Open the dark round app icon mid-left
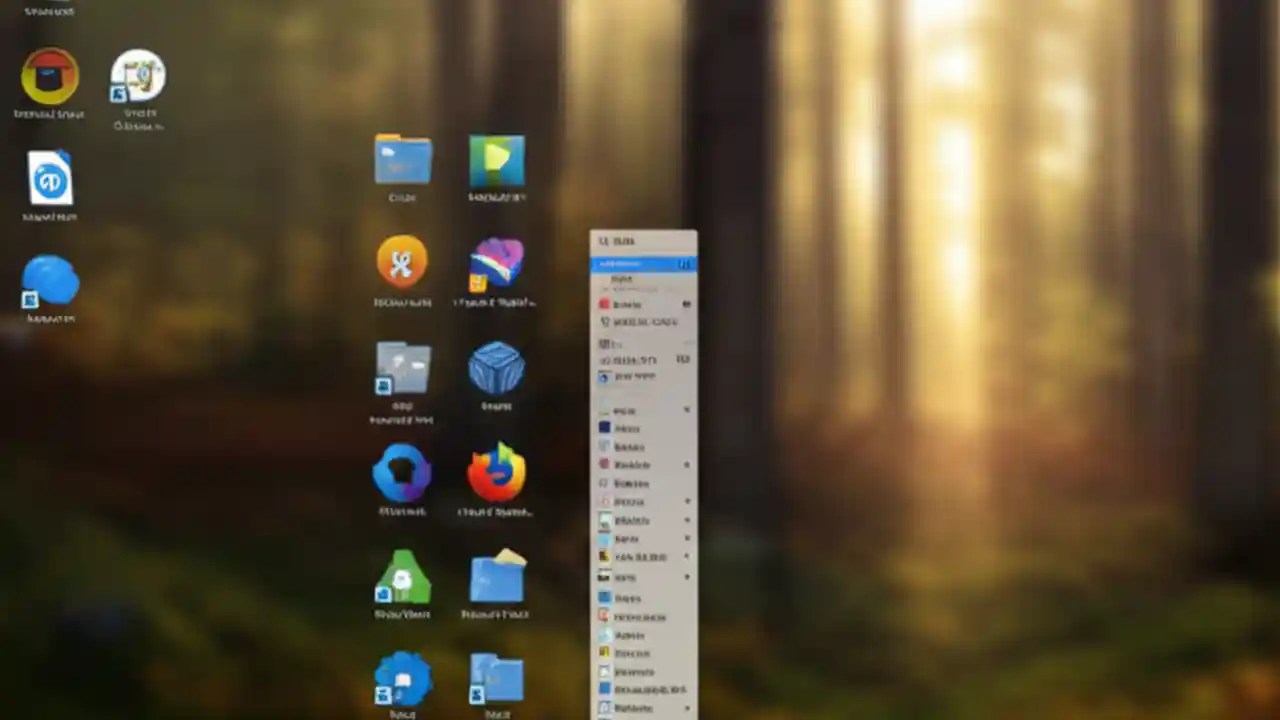This screenshot has width=1280, height=720. [x=403, y=470]
